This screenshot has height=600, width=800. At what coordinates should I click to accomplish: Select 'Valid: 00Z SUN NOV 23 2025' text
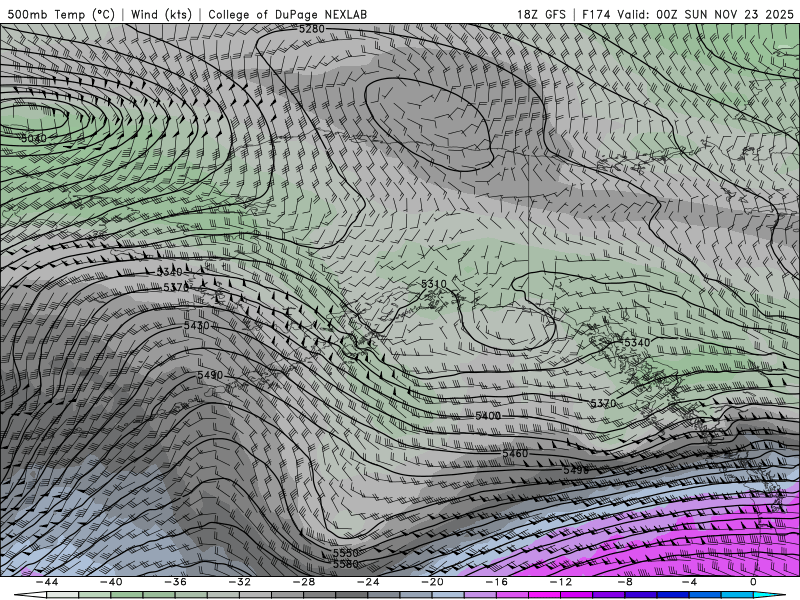tap(706, 14)
